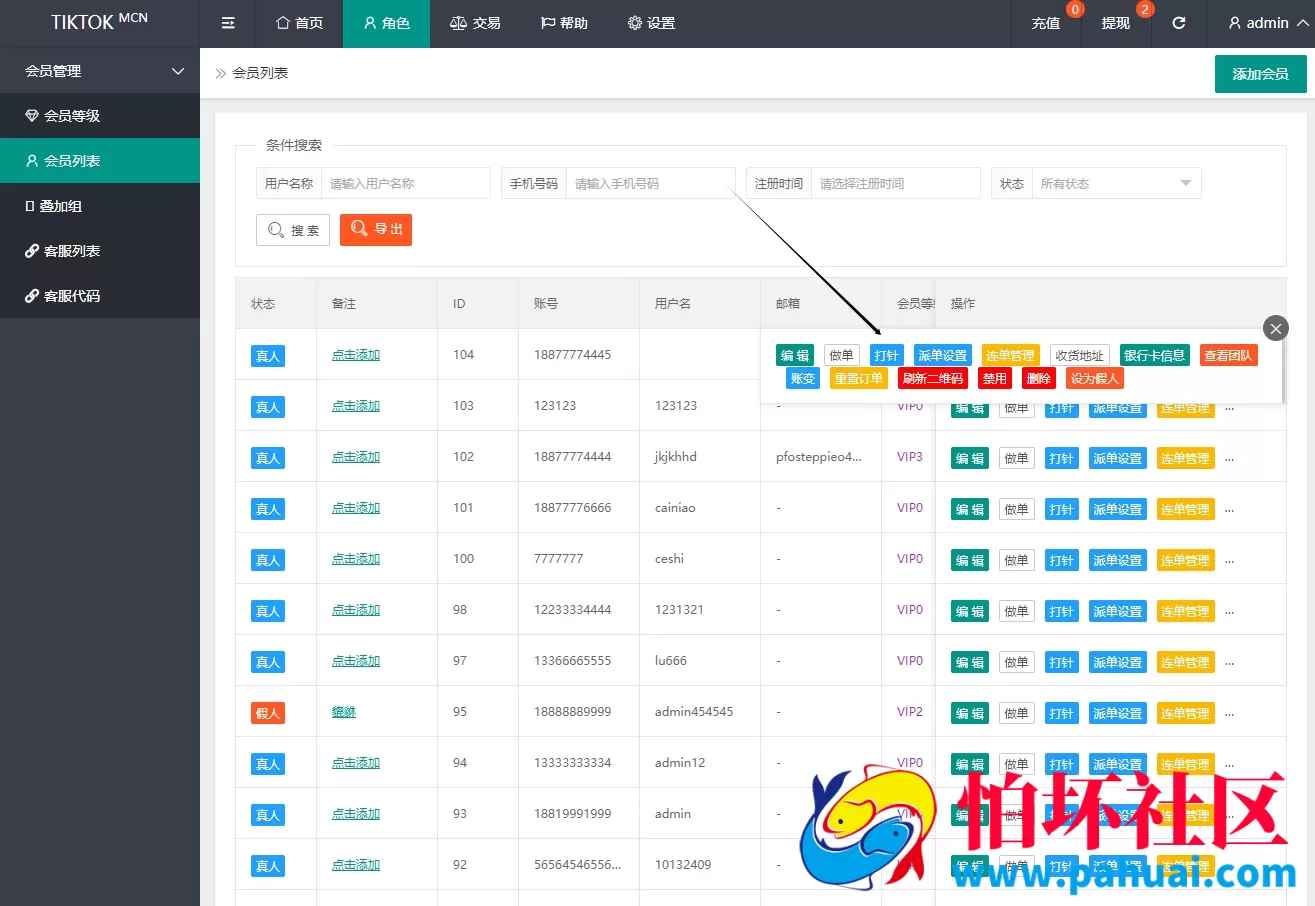This screenshot has width=1315, height=906.
Task: Click 打针 in the popup panel
Action: click(x=887, y=355)
